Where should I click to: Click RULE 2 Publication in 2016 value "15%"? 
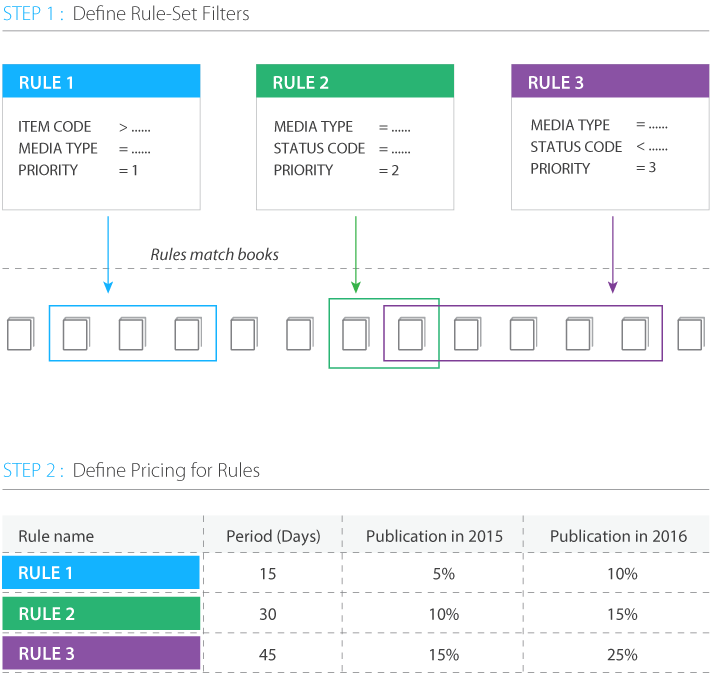[622, 614]
